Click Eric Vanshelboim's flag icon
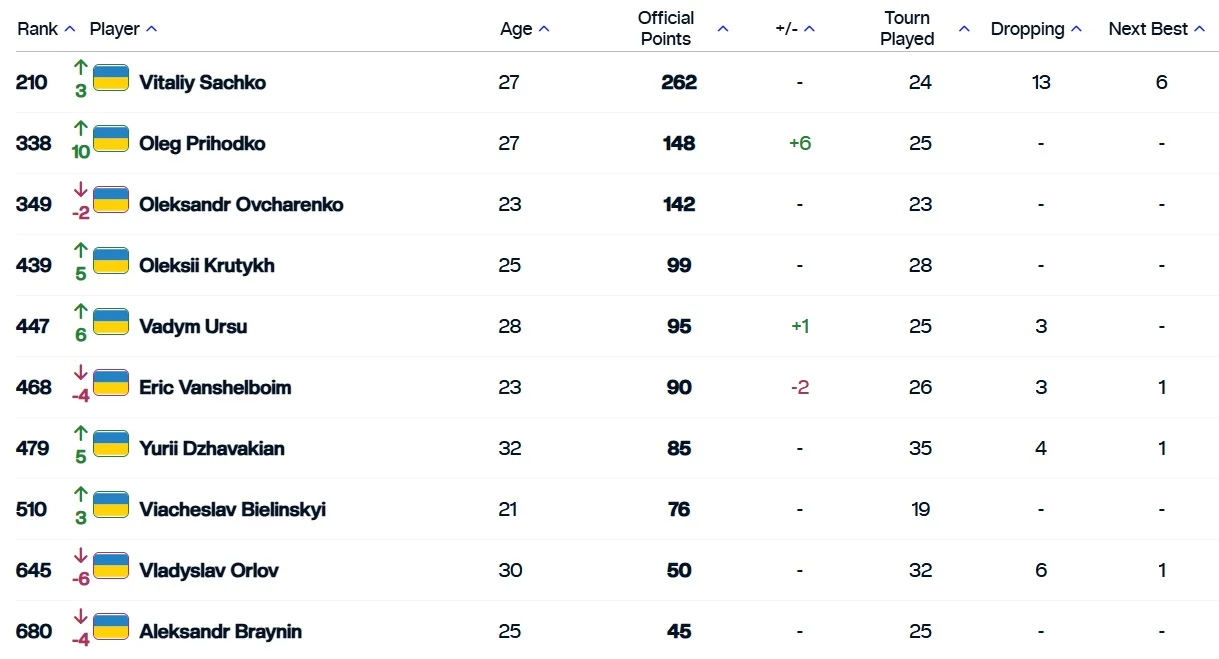This screenshot has width=1219, height=659. pos(111,383)
